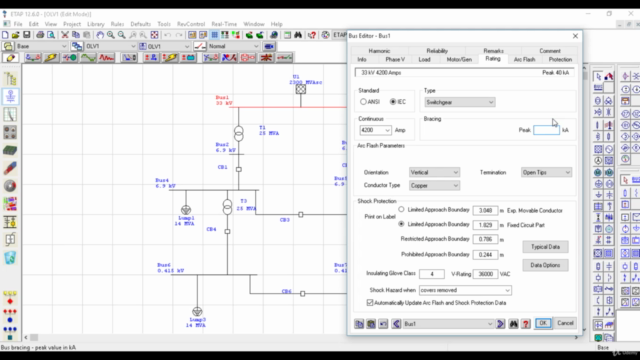
Task: Click the Data Options button
Action: (x=545, y=265)
